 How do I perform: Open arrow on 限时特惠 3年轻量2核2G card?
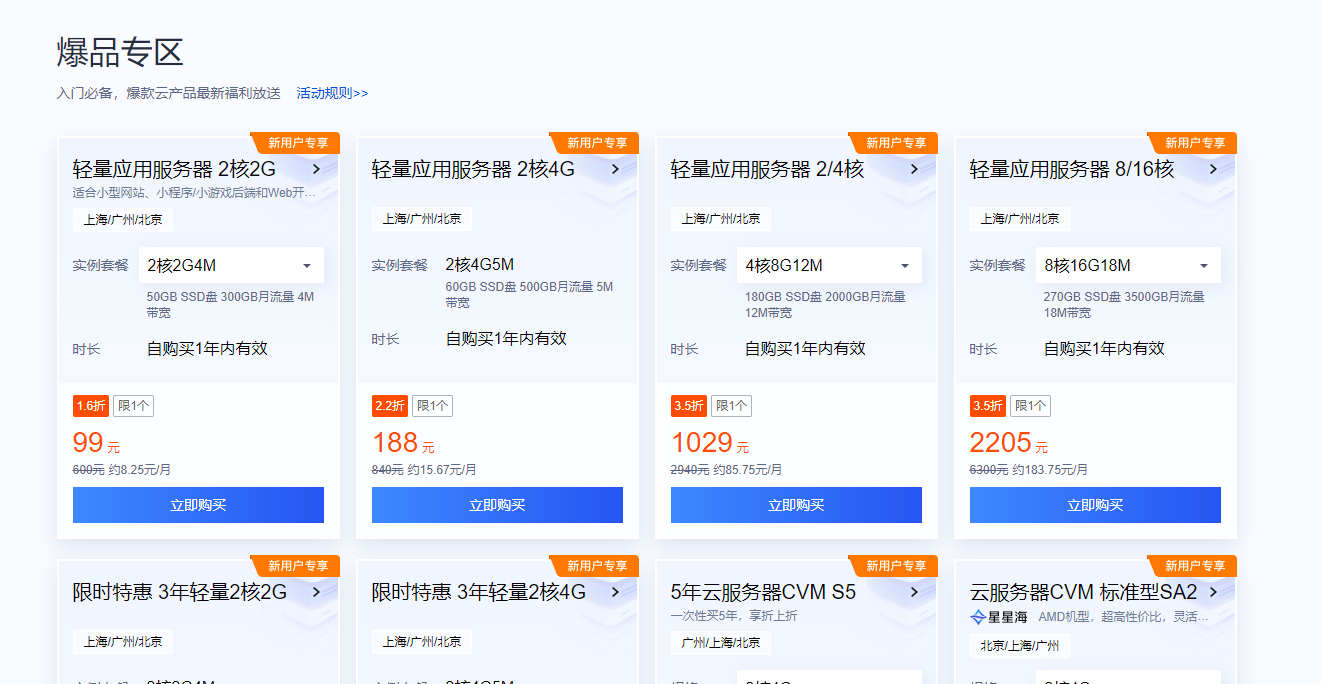(x=317, y=592)
